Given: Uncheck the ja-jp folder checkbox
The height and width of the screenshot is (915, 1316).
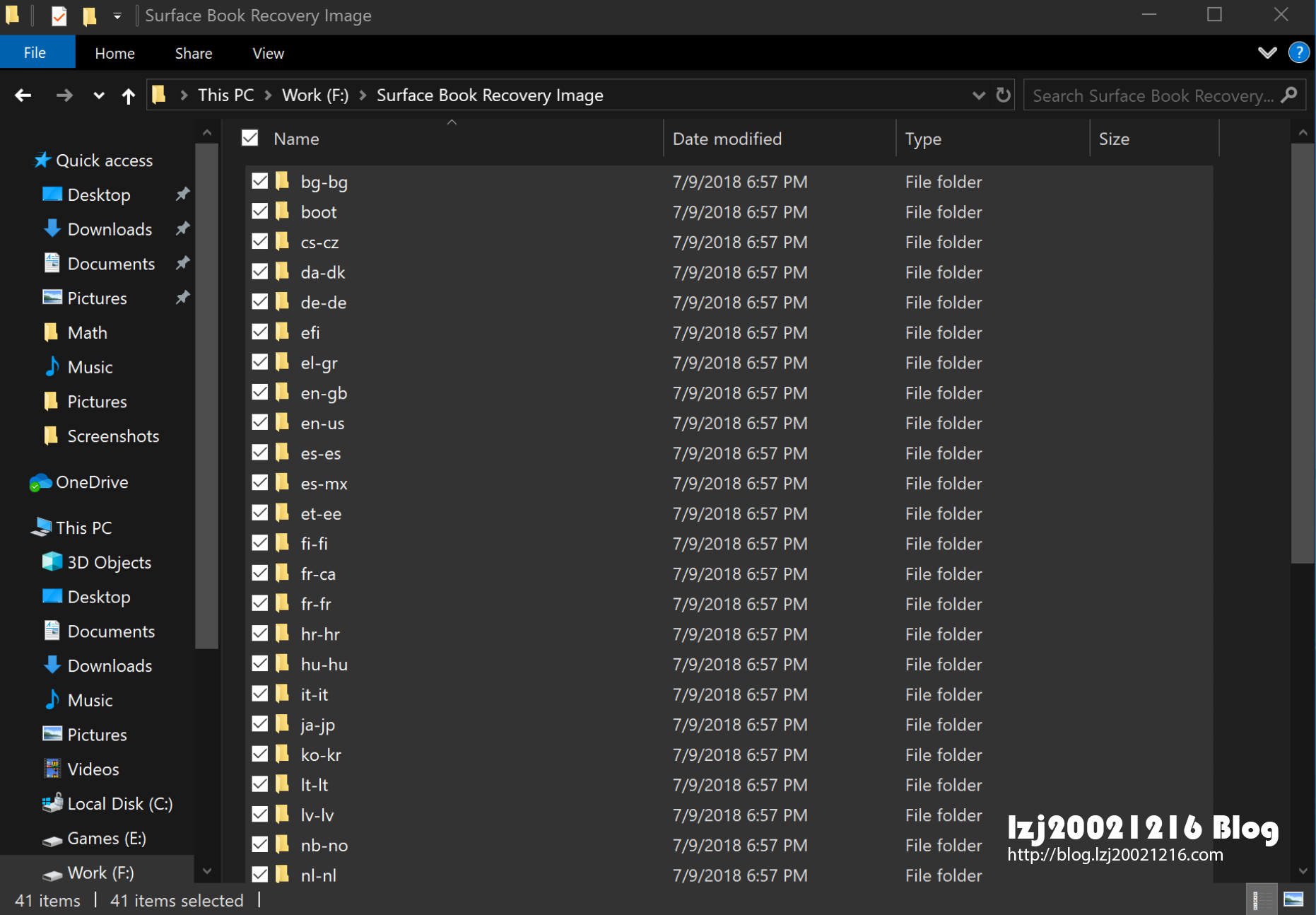Looking at the screenshot, I should [260, 724].
